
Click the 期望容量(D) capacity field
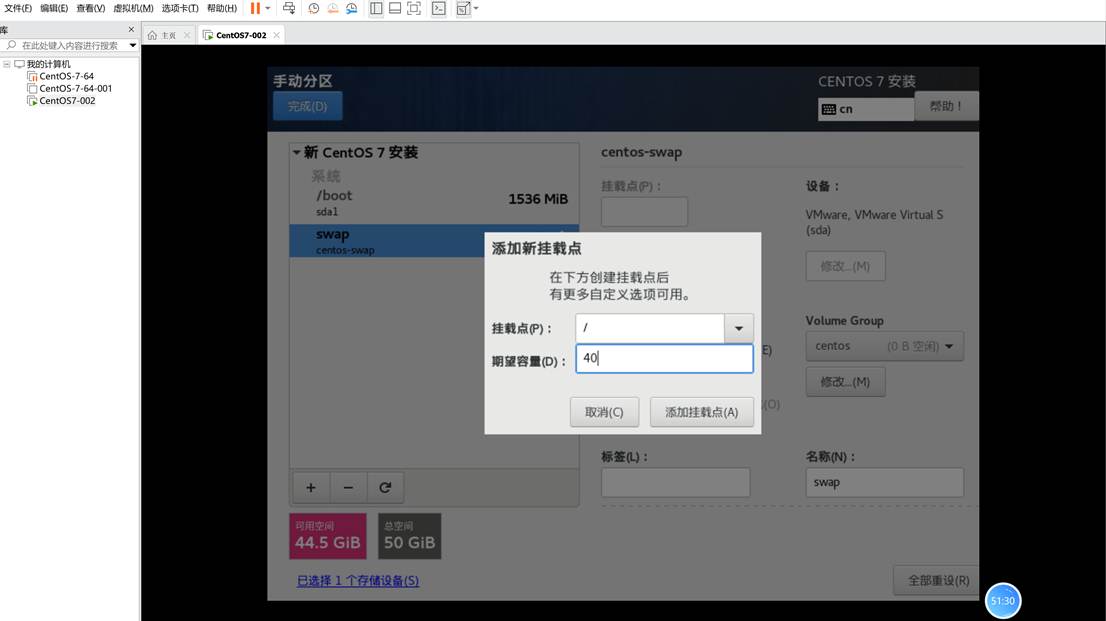pyautogui.click(x=664, y=358)
